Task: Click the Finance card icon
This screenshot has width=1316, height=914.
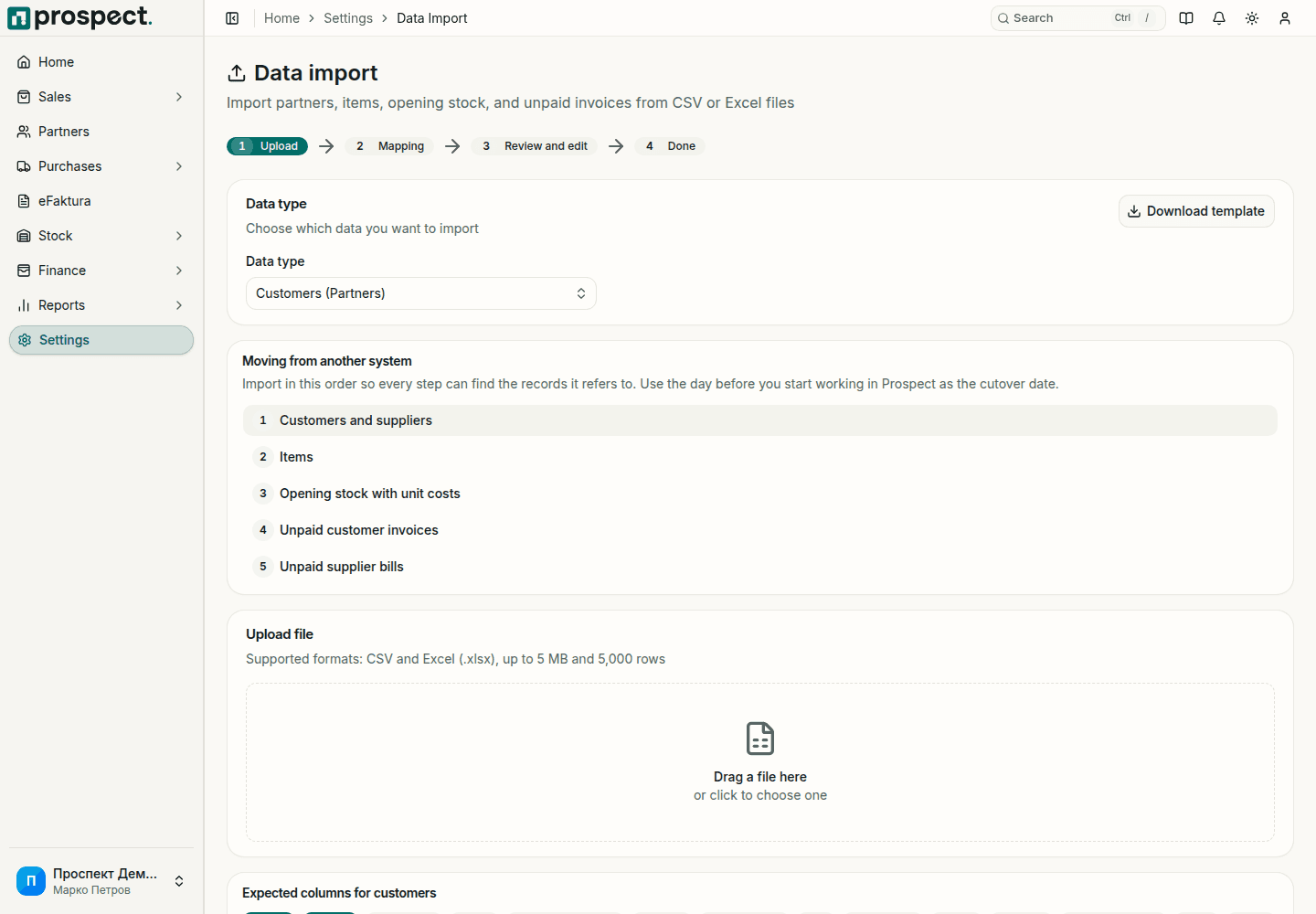Action: point(24,271)
